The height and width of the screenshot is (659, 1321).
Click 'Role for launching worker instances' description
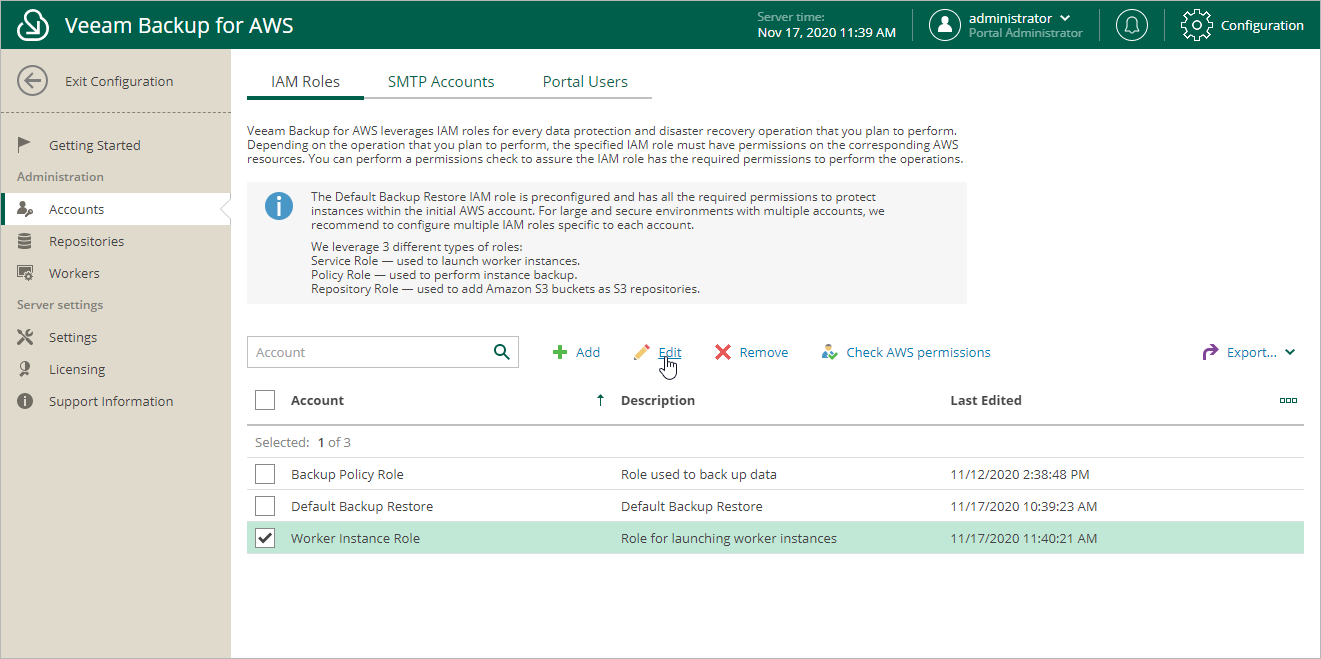(x=729, y=538)
